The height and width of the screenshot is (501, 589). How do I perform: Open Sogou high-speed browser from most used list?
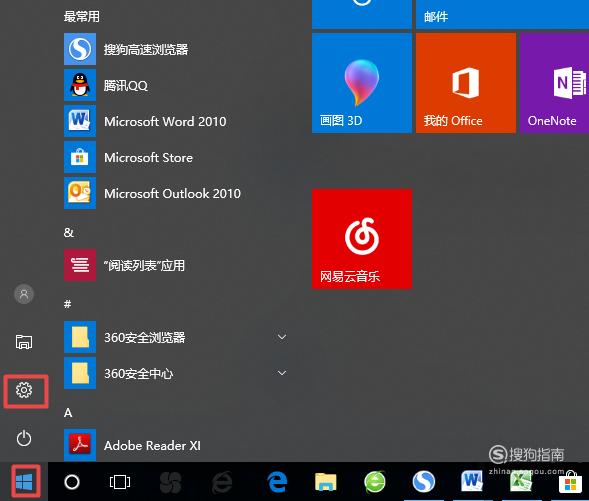click(x=176, y=49)
